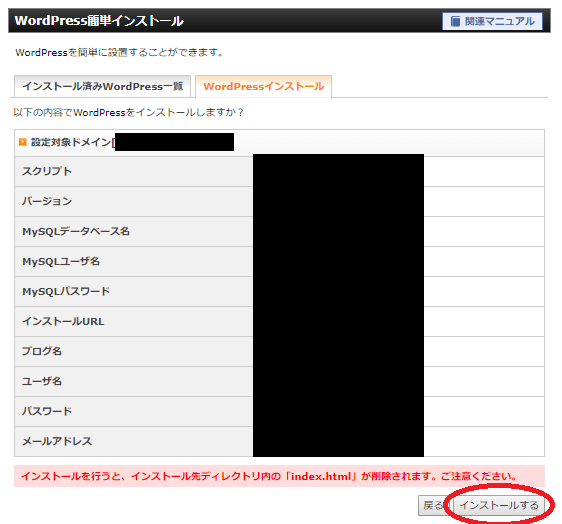Click the 以下の内容でWordPressをインストールしますか question
Screen dimensions: 562x524
tap(129, 113)
